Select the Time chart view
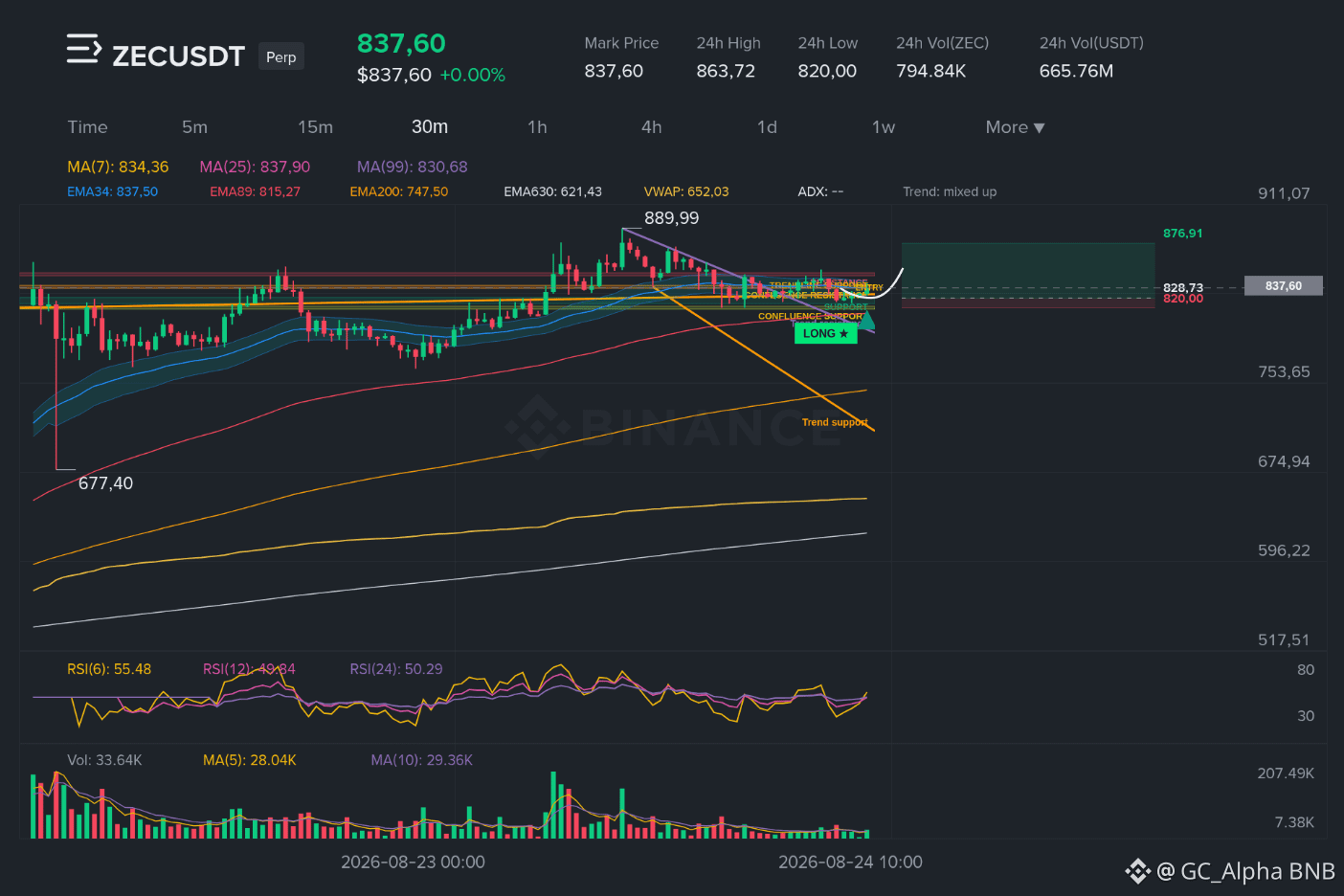Viewport: 1344px width, 896px height. coord(87,127)
